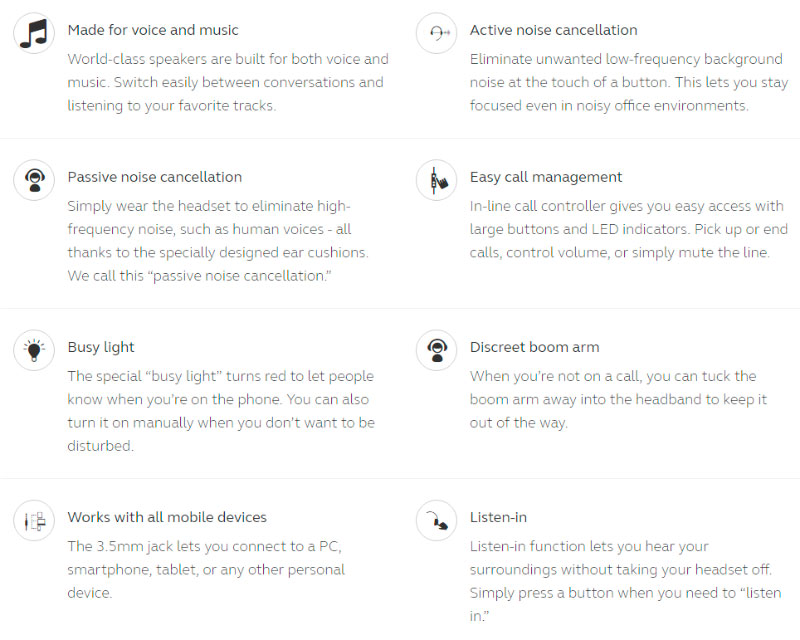Click the Easy call management heading
Screen dimensions: 800x640
point(546,177)
